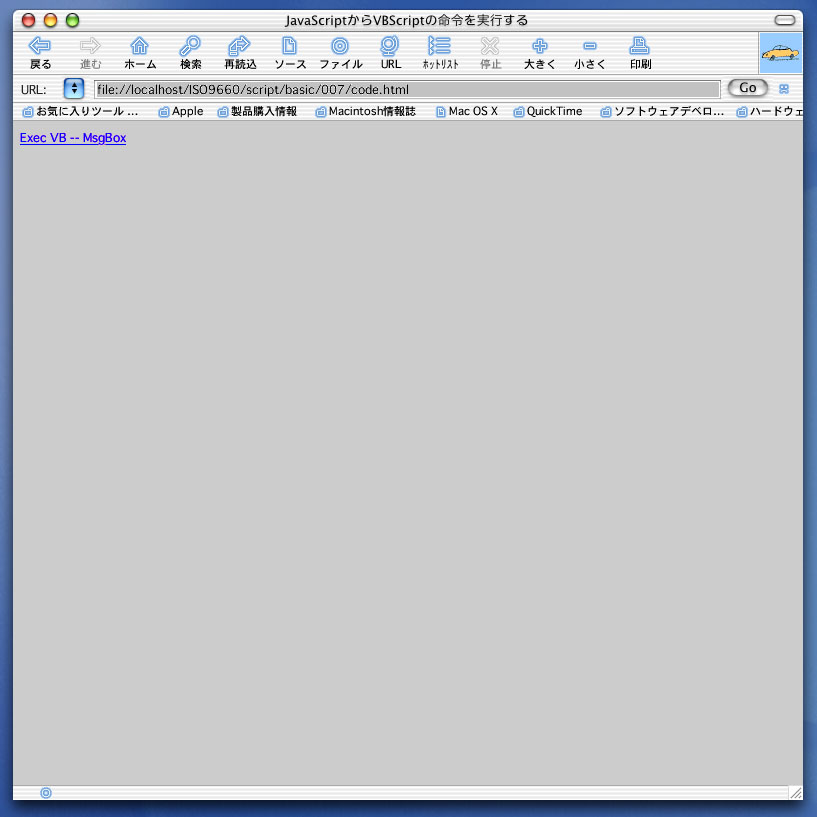The height and width of the screenshot is (817, 817).
Task: Print page with 印刷 icon
Action: (639, 46)
